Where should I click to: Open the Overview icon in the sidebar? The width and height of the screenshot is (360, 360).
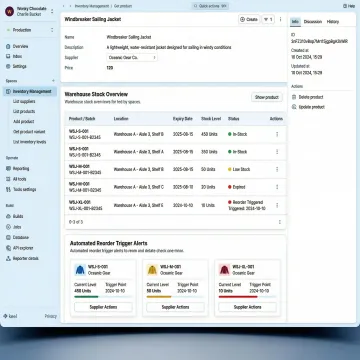8,46
